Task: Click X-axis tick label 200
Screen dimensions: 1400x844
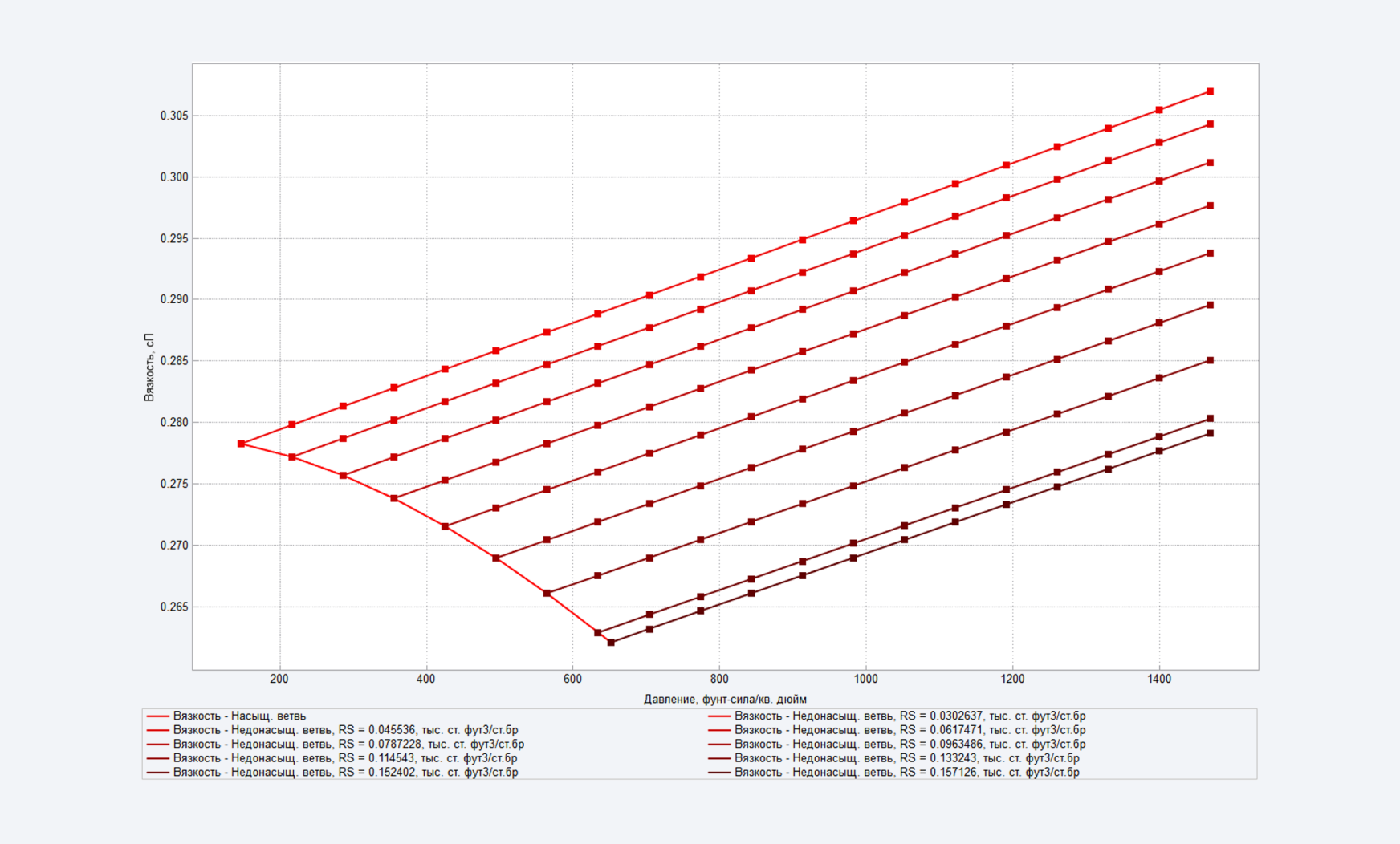Action: coord(279,679)
